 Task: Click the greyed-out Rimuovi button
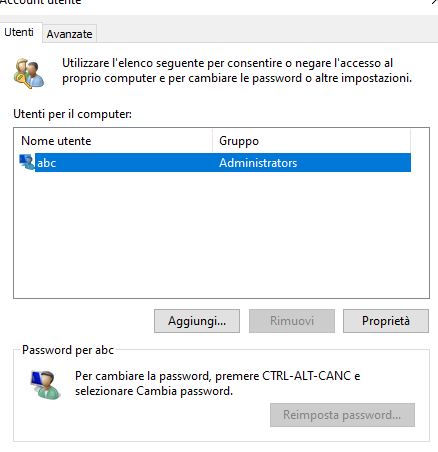click(292, 321)
